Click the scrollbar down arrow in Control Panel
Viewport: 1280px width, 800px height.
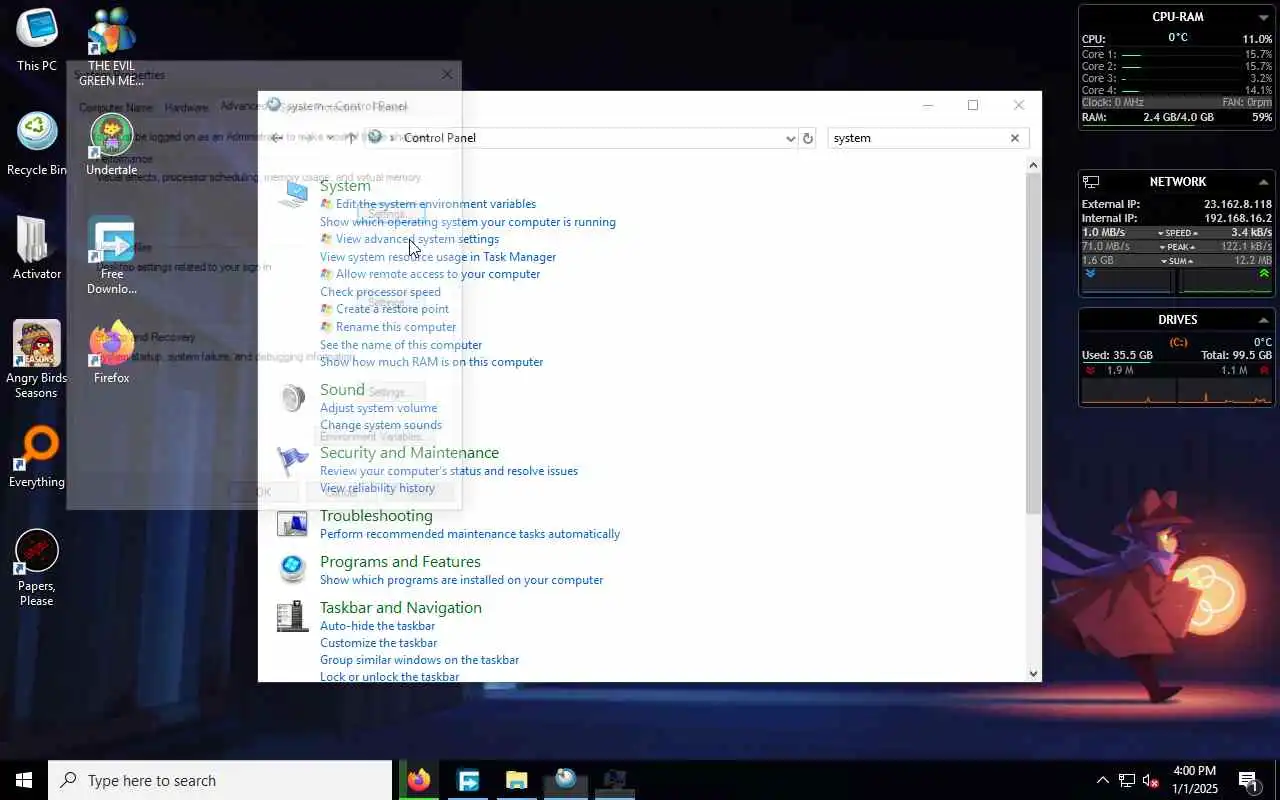pos(1033,673)
